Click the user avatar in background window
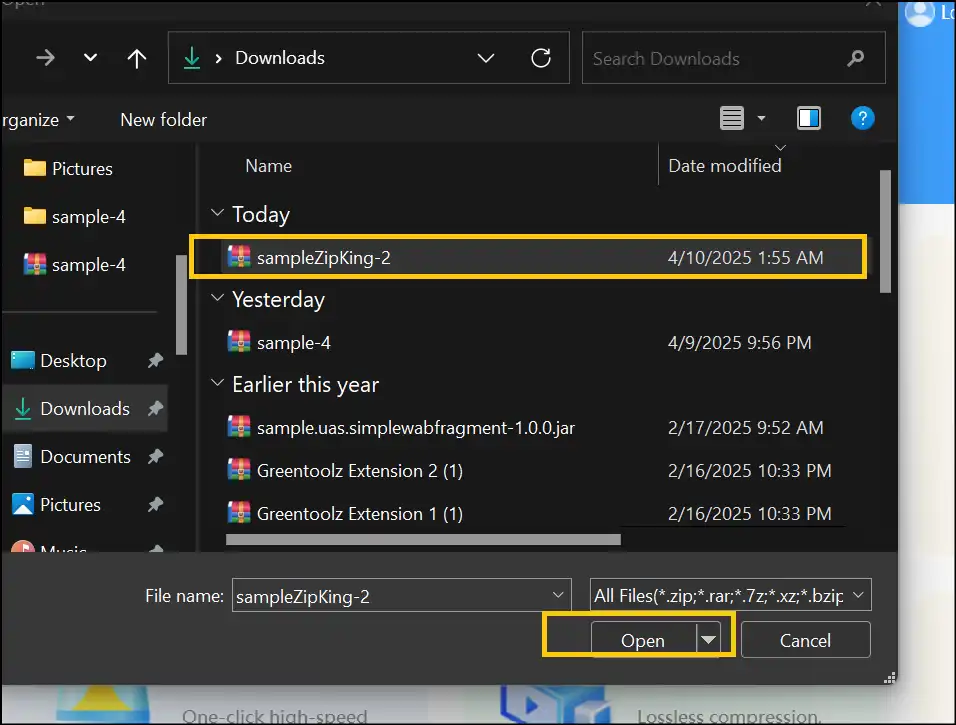The image size is (956, 725). pos(919,12)
